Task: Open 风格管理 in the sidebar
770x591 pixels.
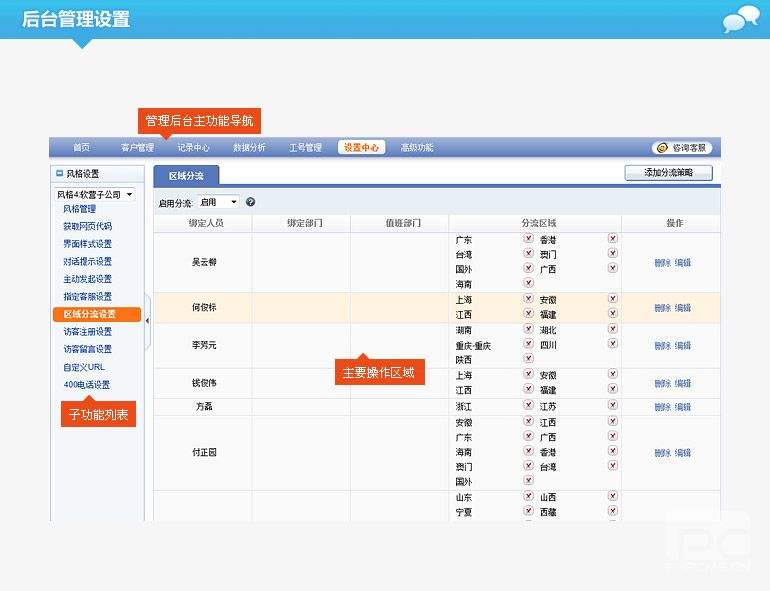Action: (80, 209)
